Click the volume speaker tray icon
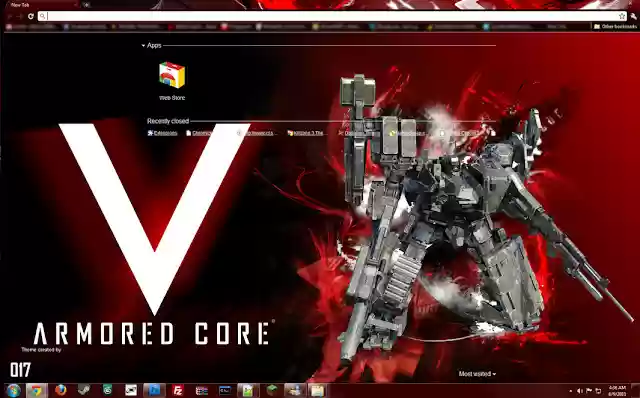 point(580,391)
